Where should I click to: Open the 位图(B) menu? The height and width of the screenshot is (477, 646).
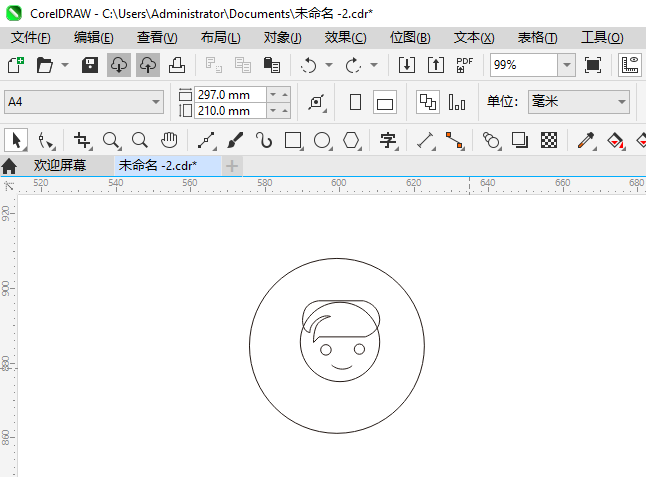(x=410, y=38)
